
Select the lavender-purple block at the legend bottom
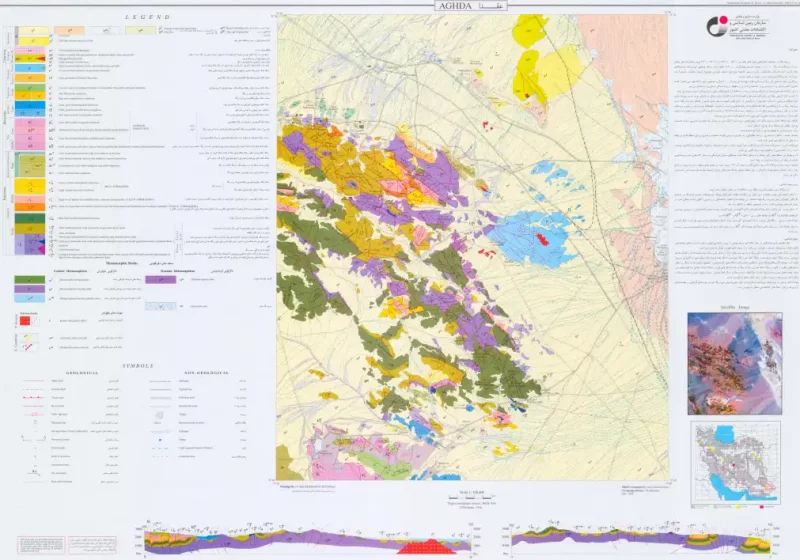pos(30,244)
